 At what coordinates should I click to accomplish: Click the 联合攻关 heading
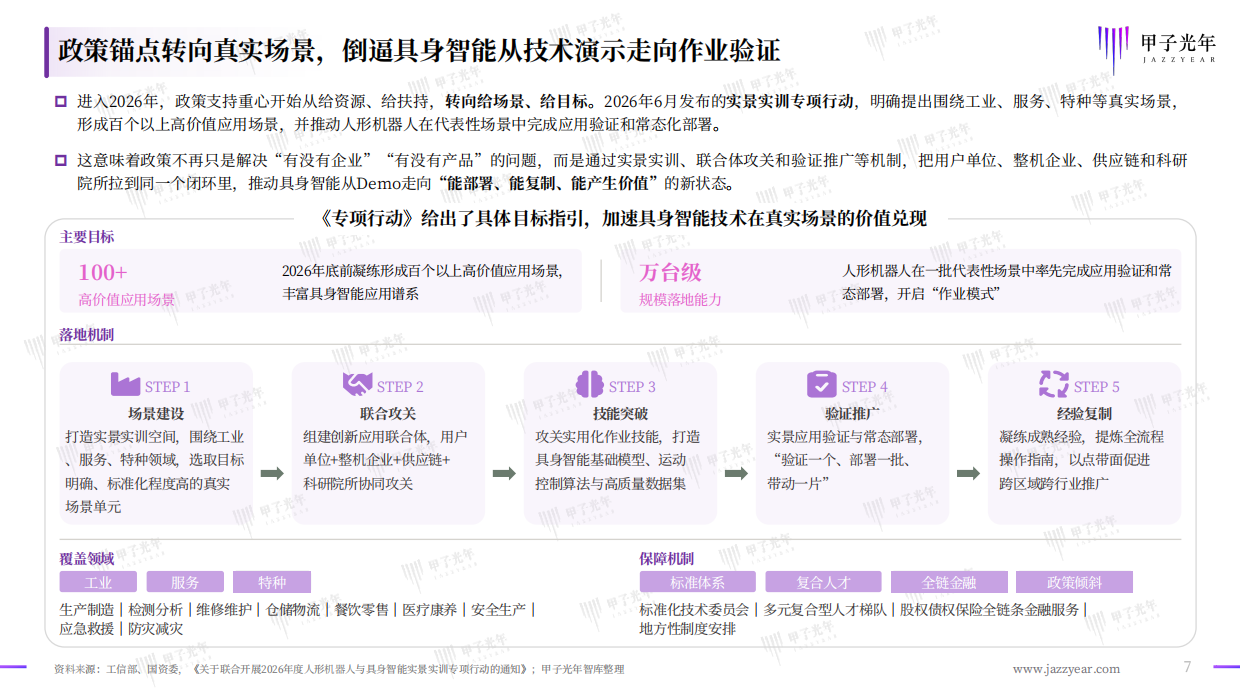[x=388, y=413]
